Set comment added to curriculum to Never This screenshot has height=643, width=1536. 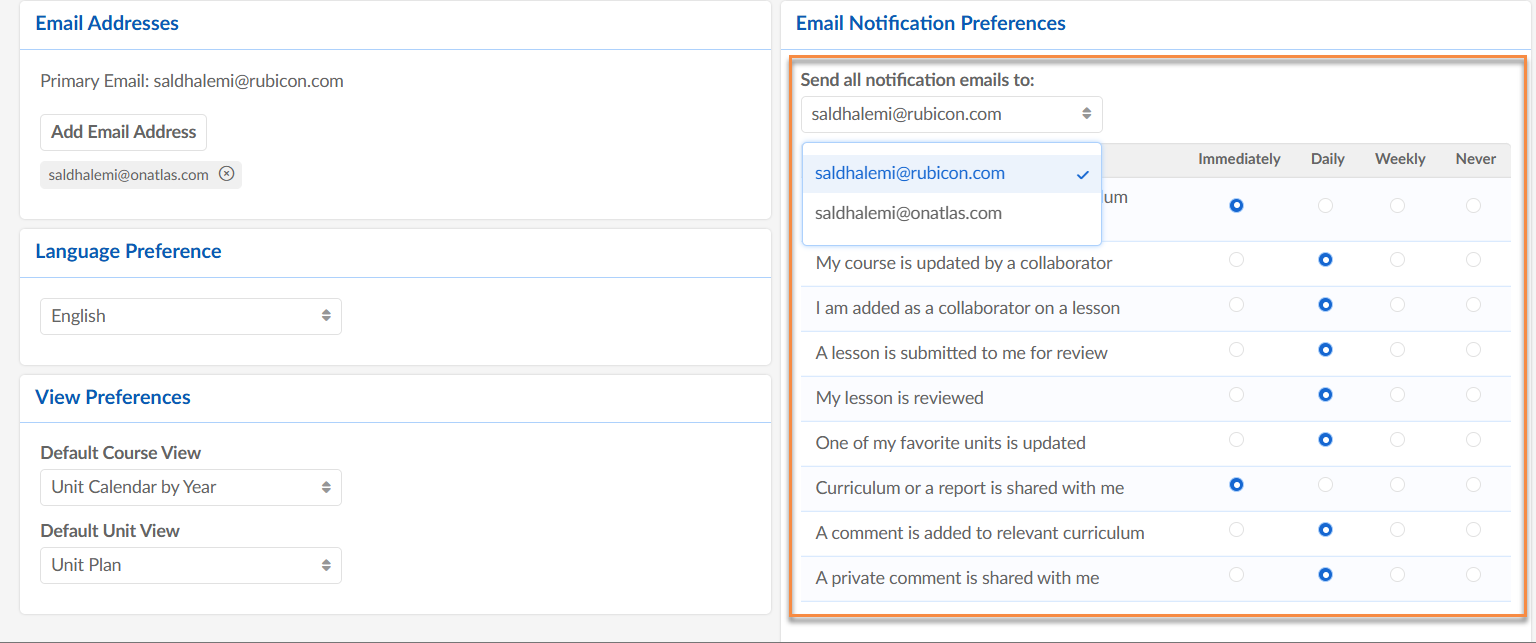[1473, 530]
